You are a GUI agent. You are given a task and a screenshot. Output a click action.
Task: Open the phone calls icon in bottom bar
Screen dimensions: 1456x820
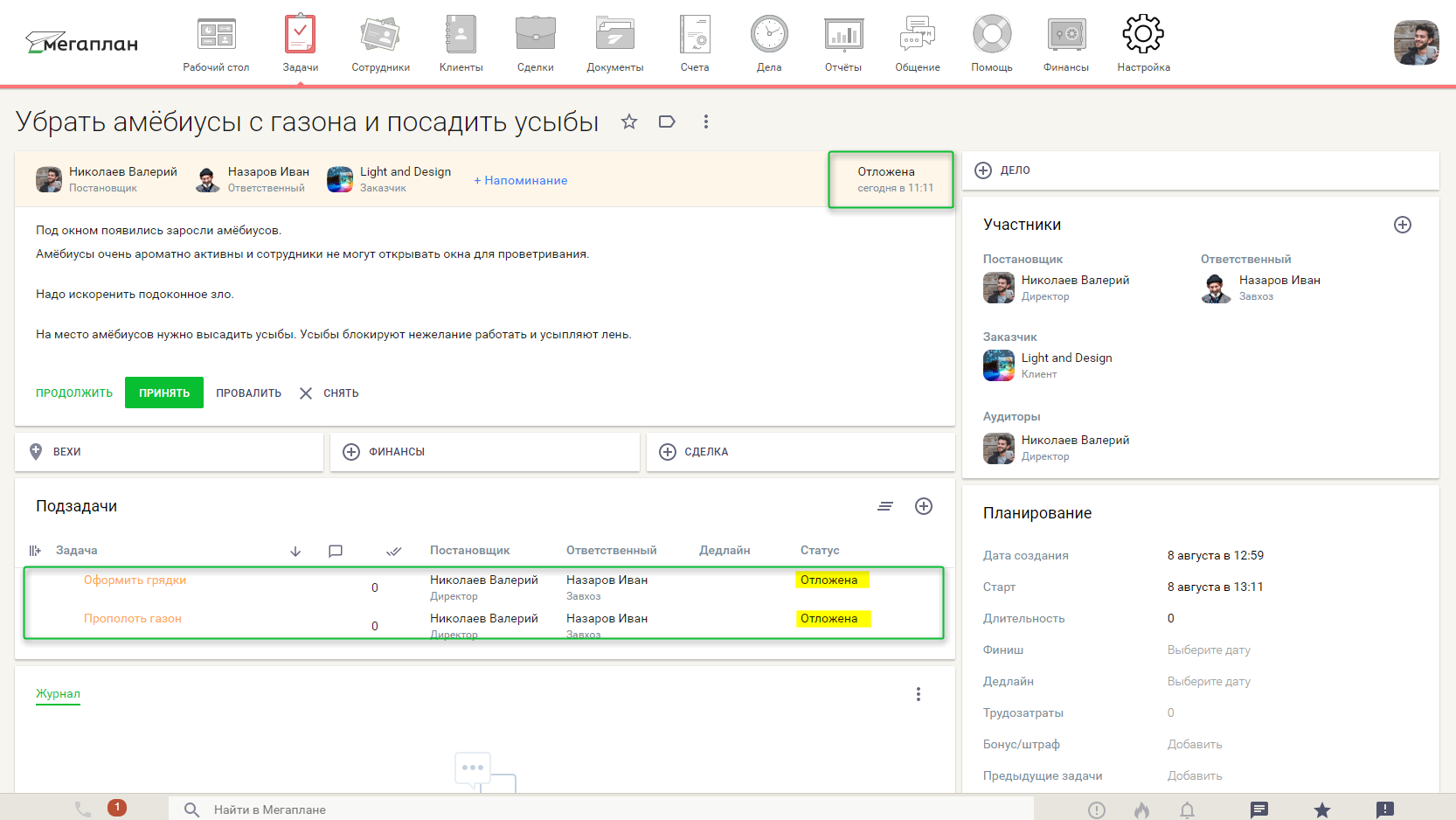[x=83, y=810]
